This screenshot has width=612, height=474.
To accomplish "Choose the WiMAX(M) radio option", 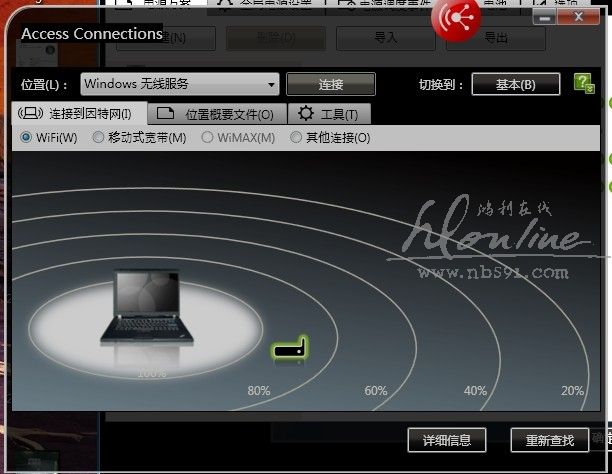I will click(208, 137).
